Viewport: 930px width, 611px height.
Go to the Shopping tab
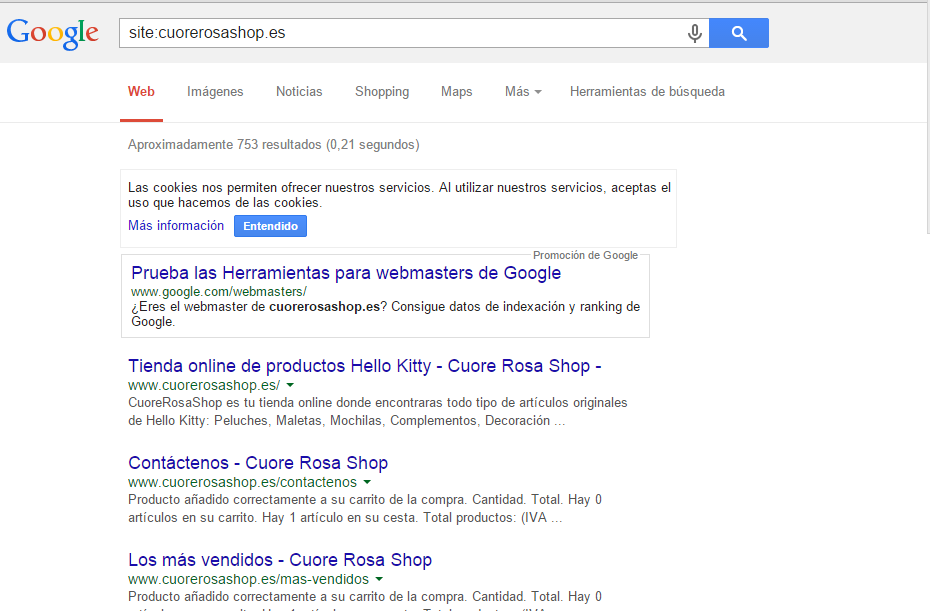[382, 92]
